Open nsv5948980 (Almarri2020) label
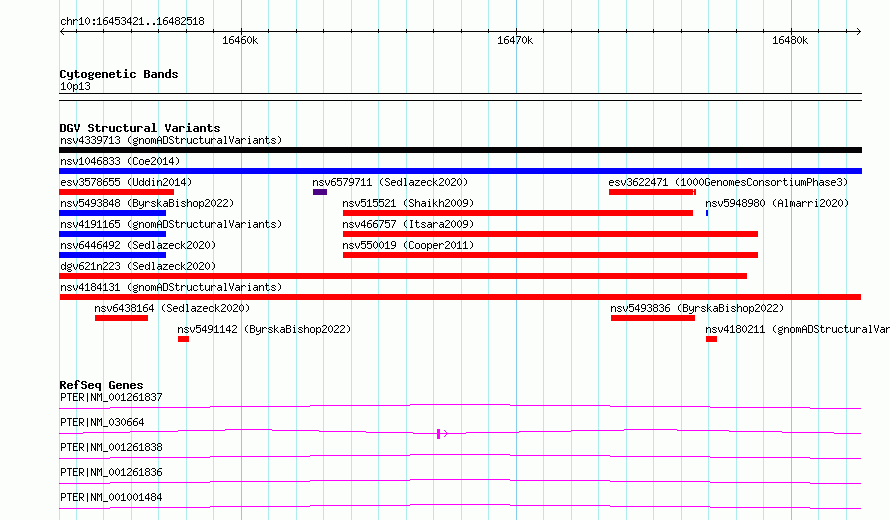 777,203
